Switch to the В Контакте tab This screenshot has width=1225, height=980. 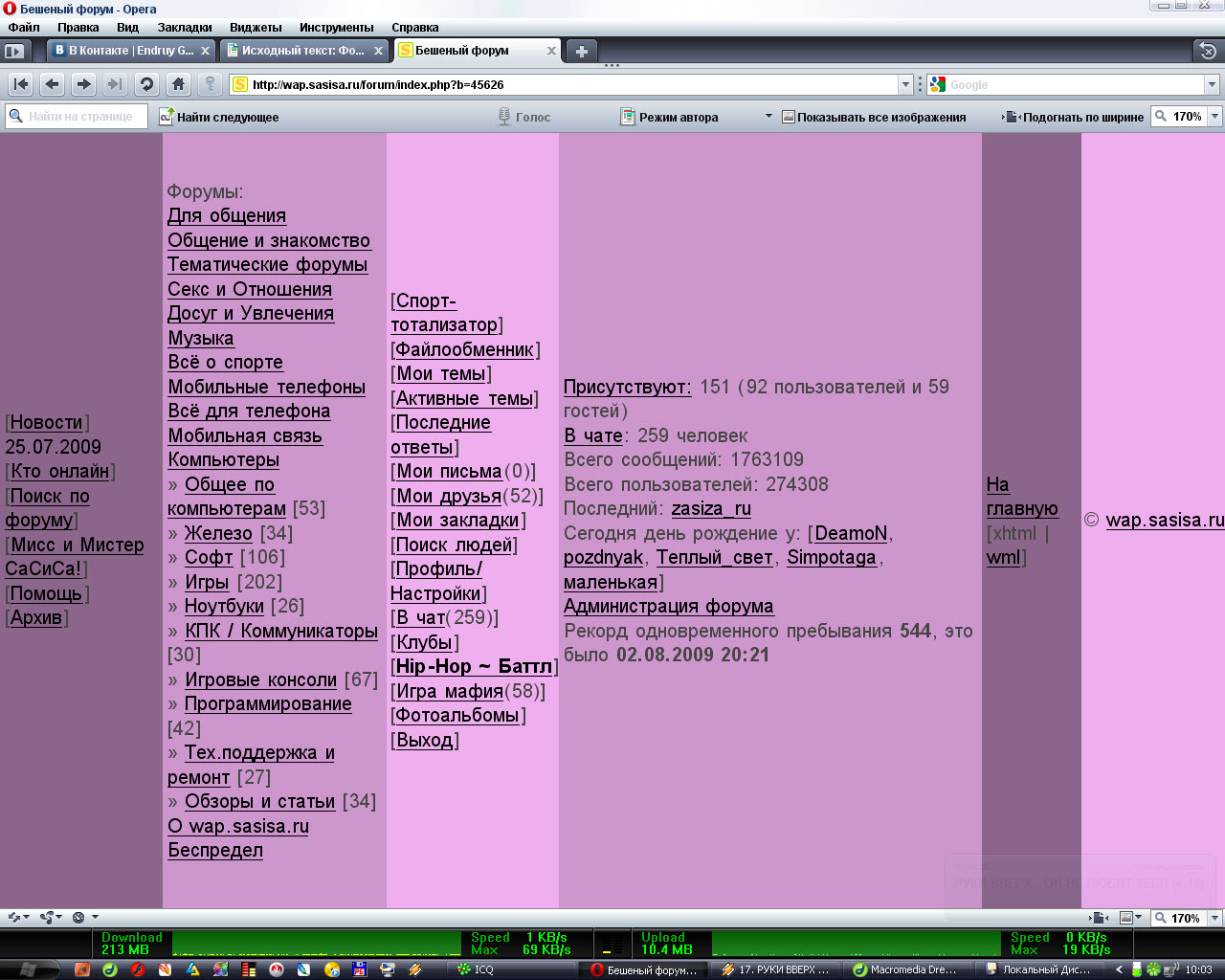click(124, 51)
